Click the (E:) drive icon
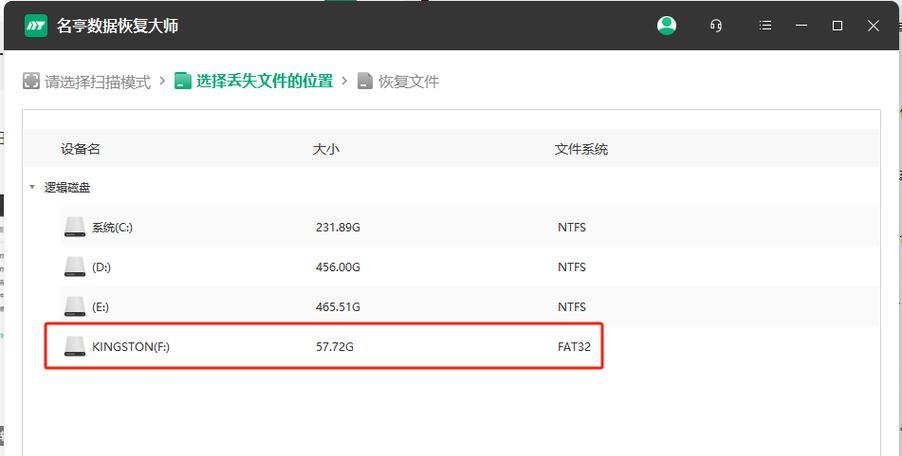 [75, 306]
